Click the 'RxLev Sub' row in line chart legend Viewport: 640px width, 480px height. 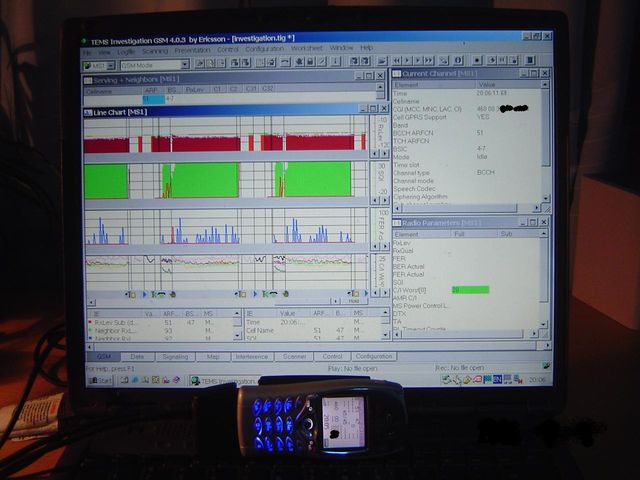tap(160, 322)
